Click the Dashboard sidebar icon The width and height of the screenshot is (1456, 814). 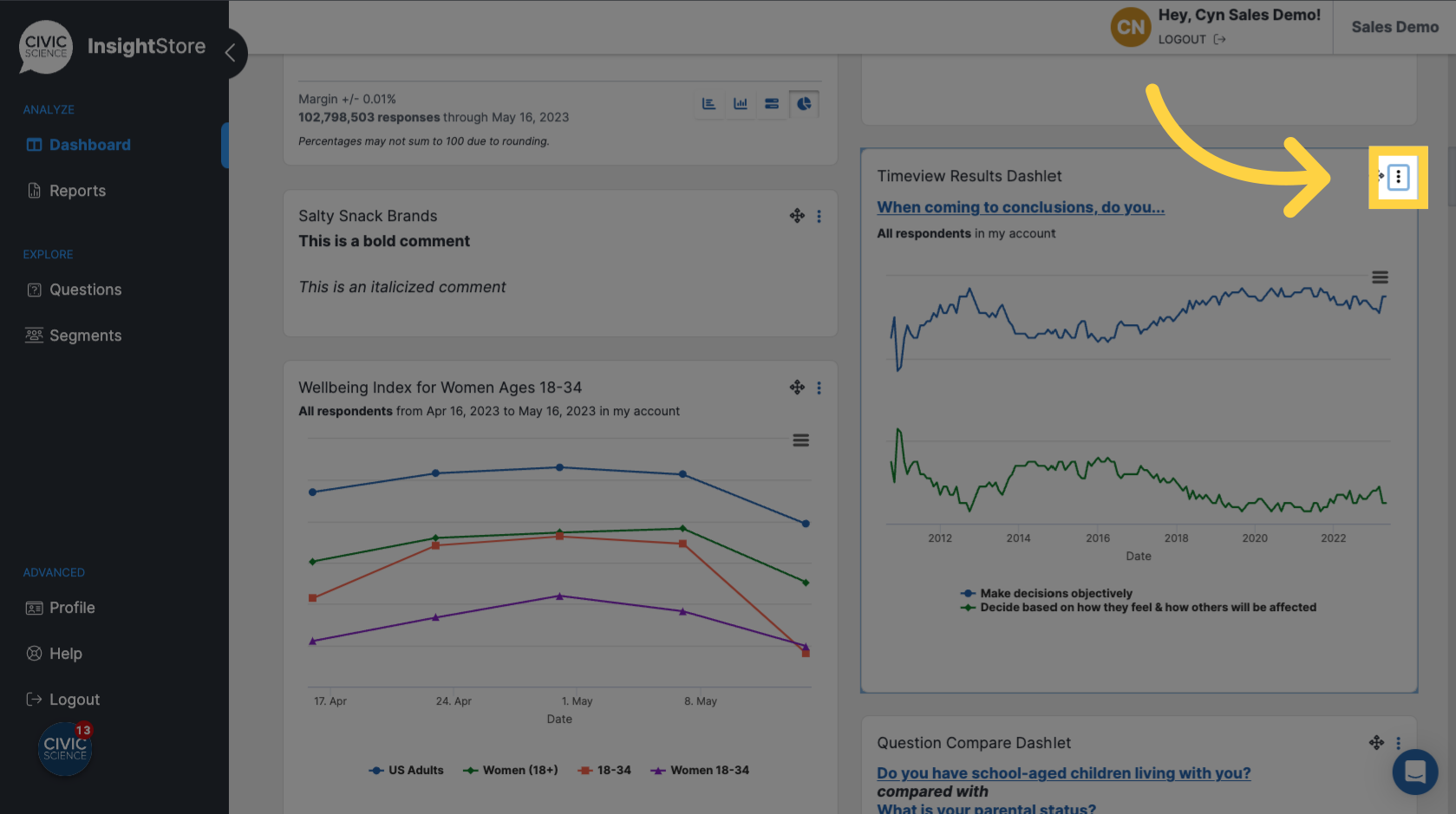click(34, 145)
